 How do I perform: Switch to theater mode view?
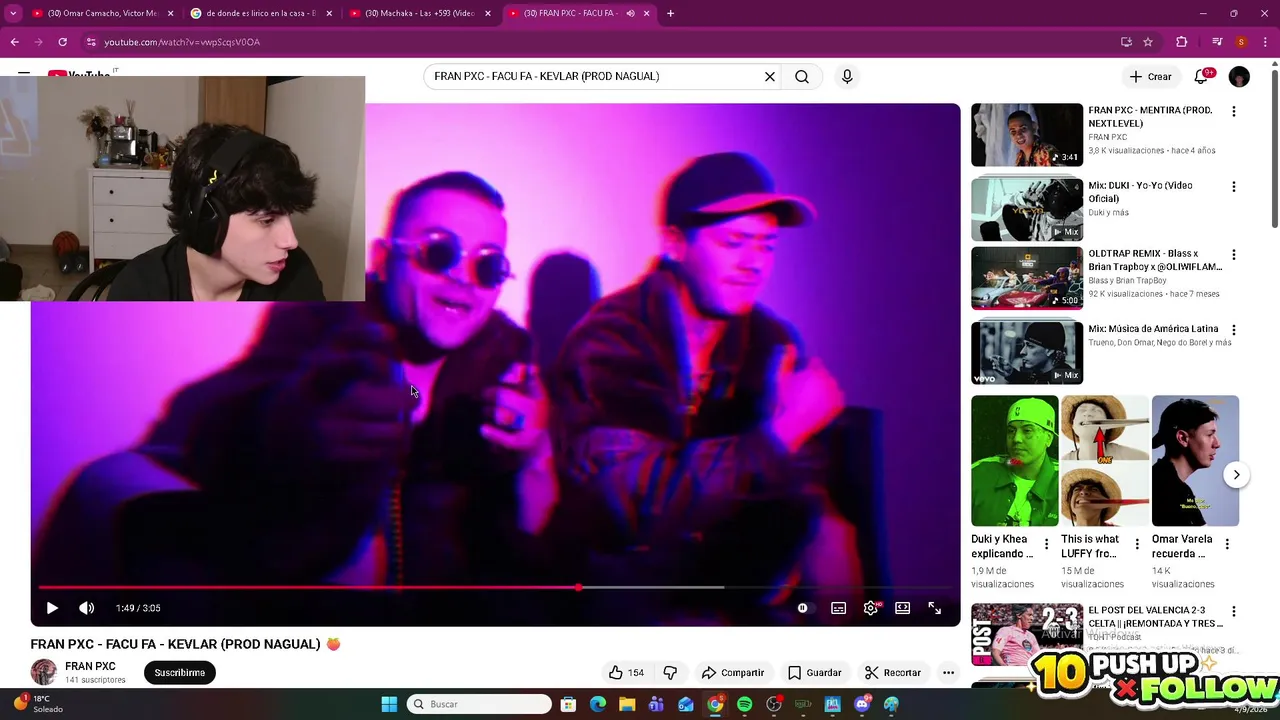click(x=903, y=608)
